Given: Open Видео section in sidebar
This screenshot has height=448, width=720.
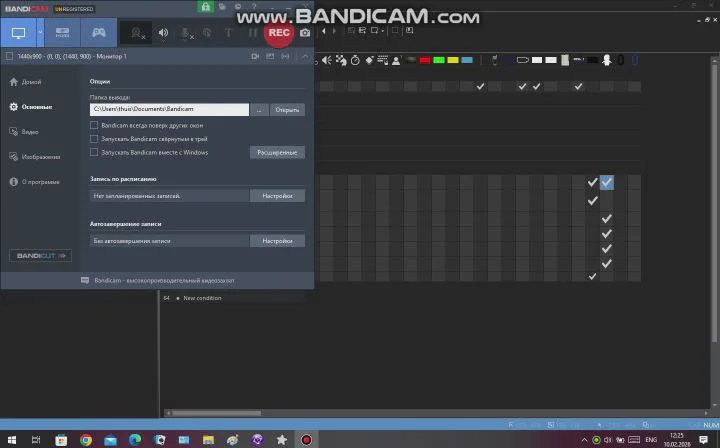Looking at the screenshot, I should click(x=24, y=132).
